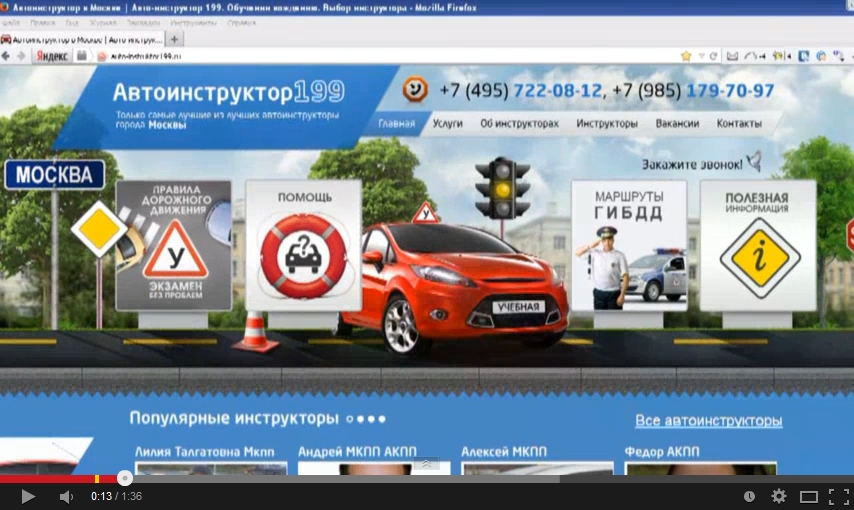The height and width of the screenshot is (510, 854).
Task: Click the video progress scrubber handle
Action: 125,478
